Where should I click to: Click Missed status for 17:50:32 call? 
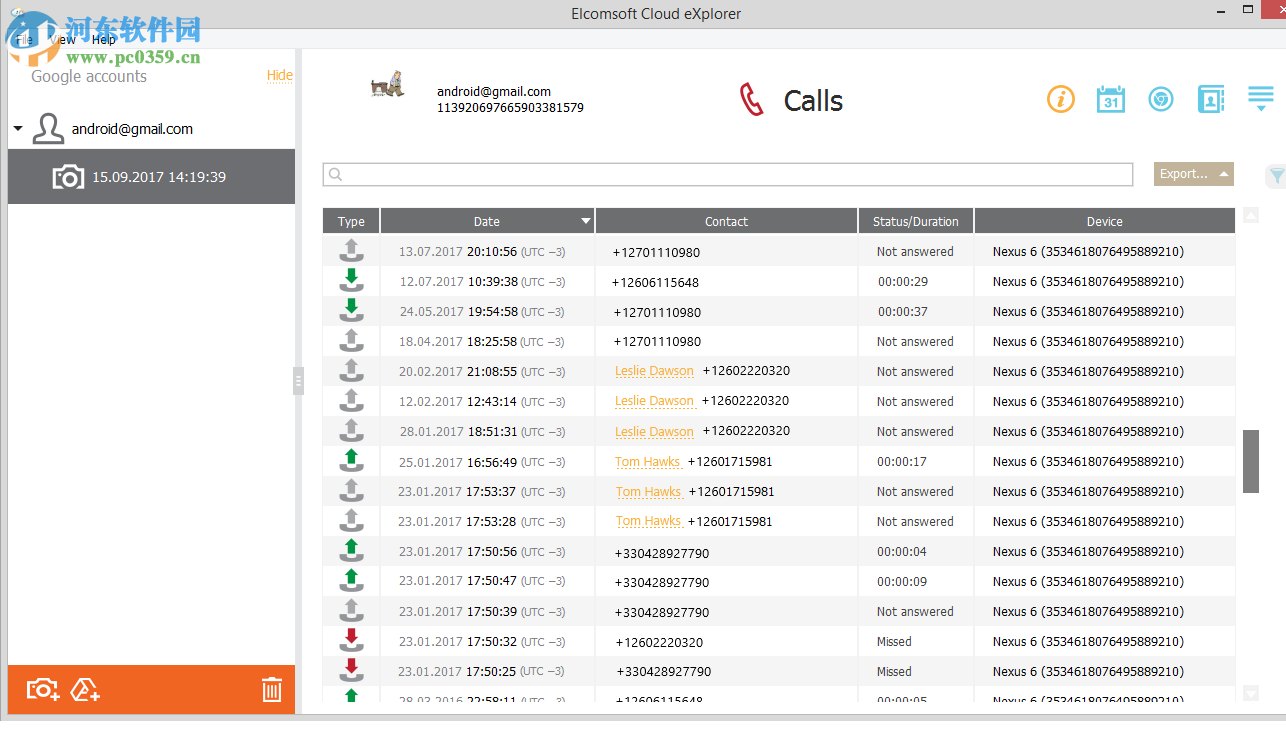[x=894, y=642]
